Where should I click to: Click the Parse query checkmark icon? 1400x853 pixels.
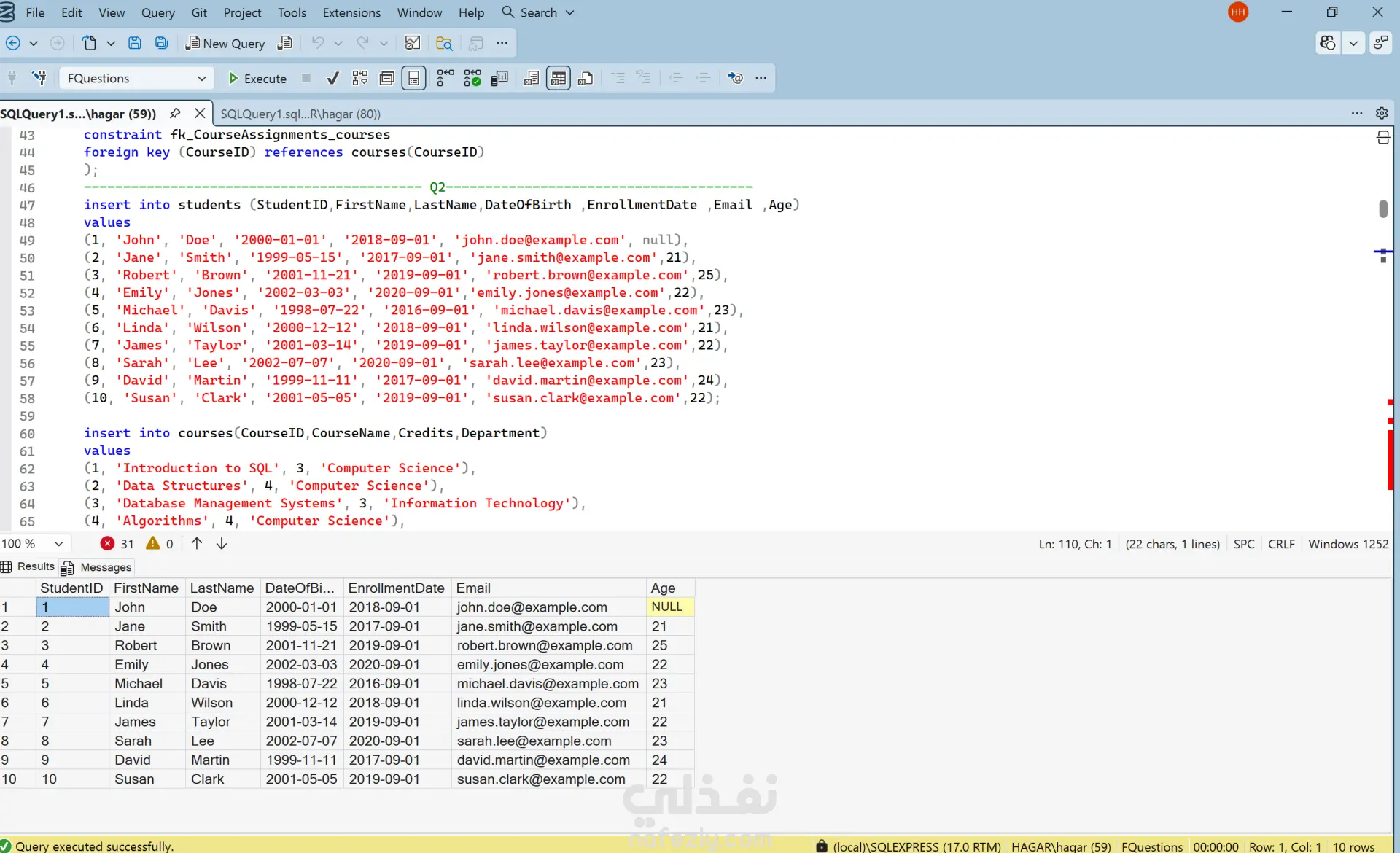pos(332,78)
